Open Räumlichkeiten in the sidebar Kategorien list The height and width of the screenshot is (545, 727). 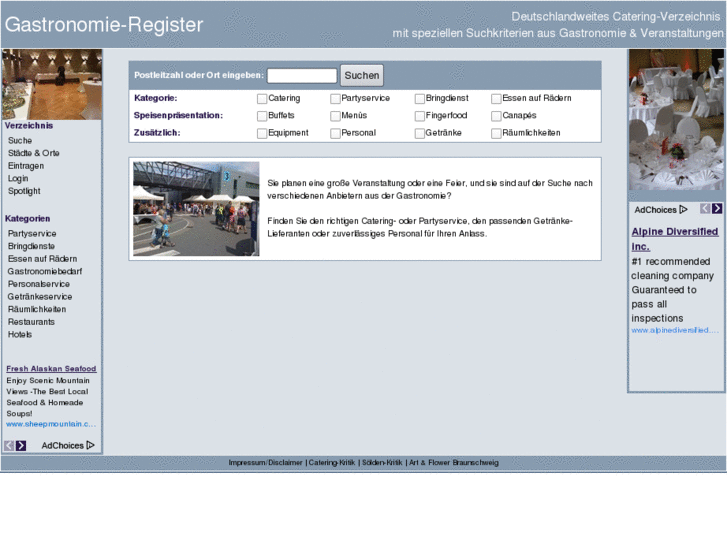pos(37,309)
